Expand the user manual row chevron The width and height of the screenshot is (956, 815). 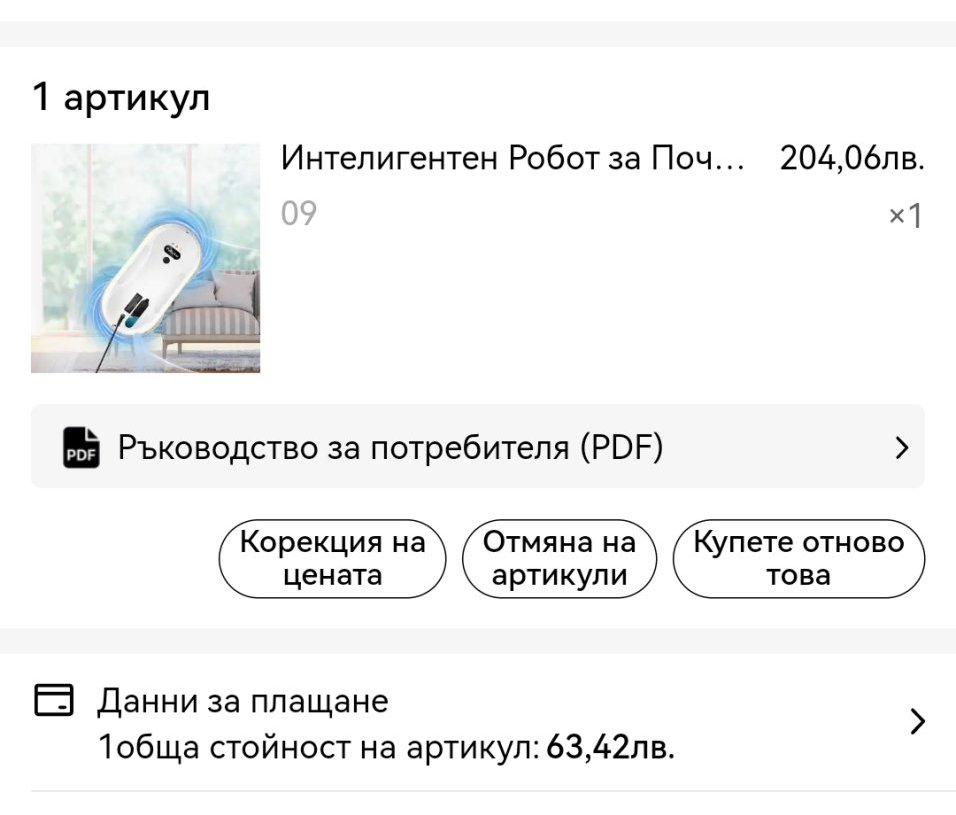pos(901,447)
